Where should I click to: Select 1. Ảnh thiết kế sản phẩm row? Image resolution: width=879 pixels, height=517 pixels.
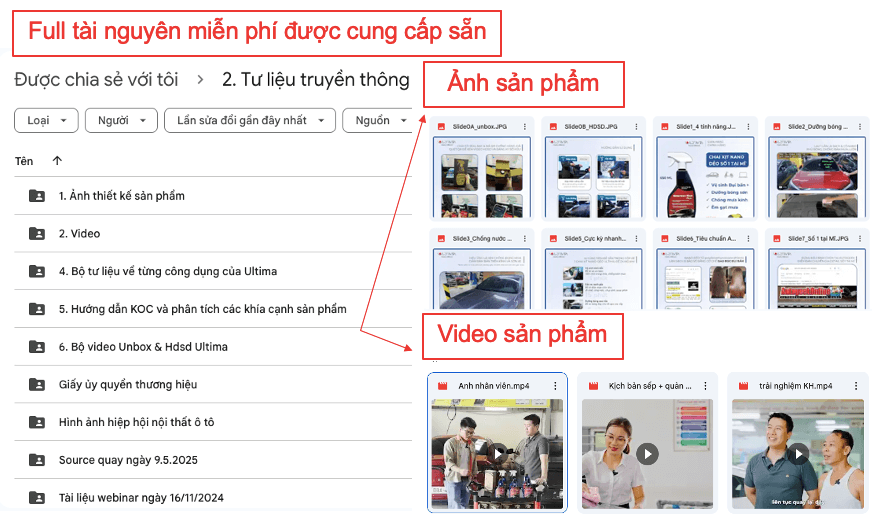coord(213,196)
